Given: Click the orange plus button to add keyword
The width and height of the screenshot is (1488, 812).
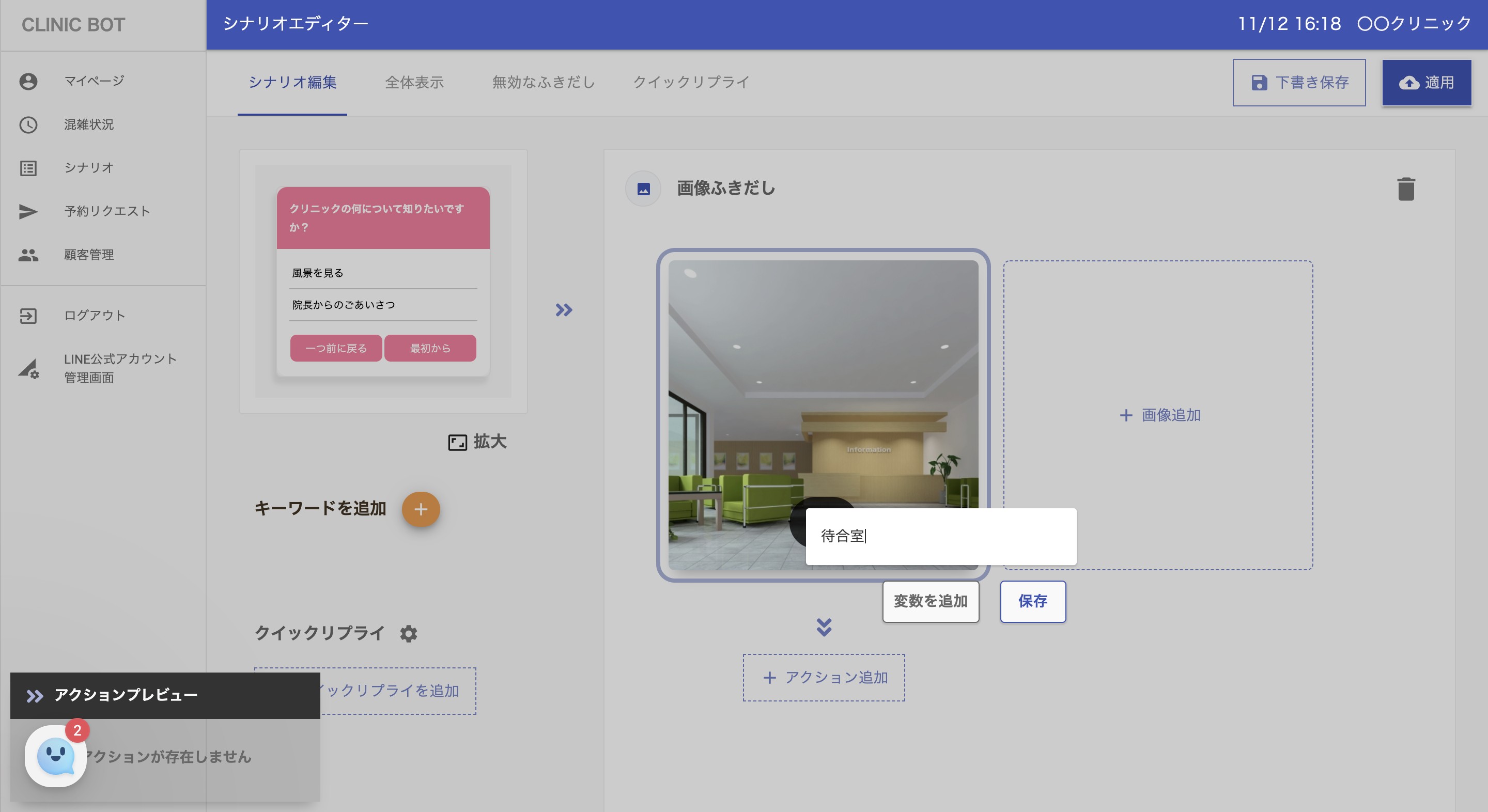Looking at the screenshot, I should [x=421, y=509].
